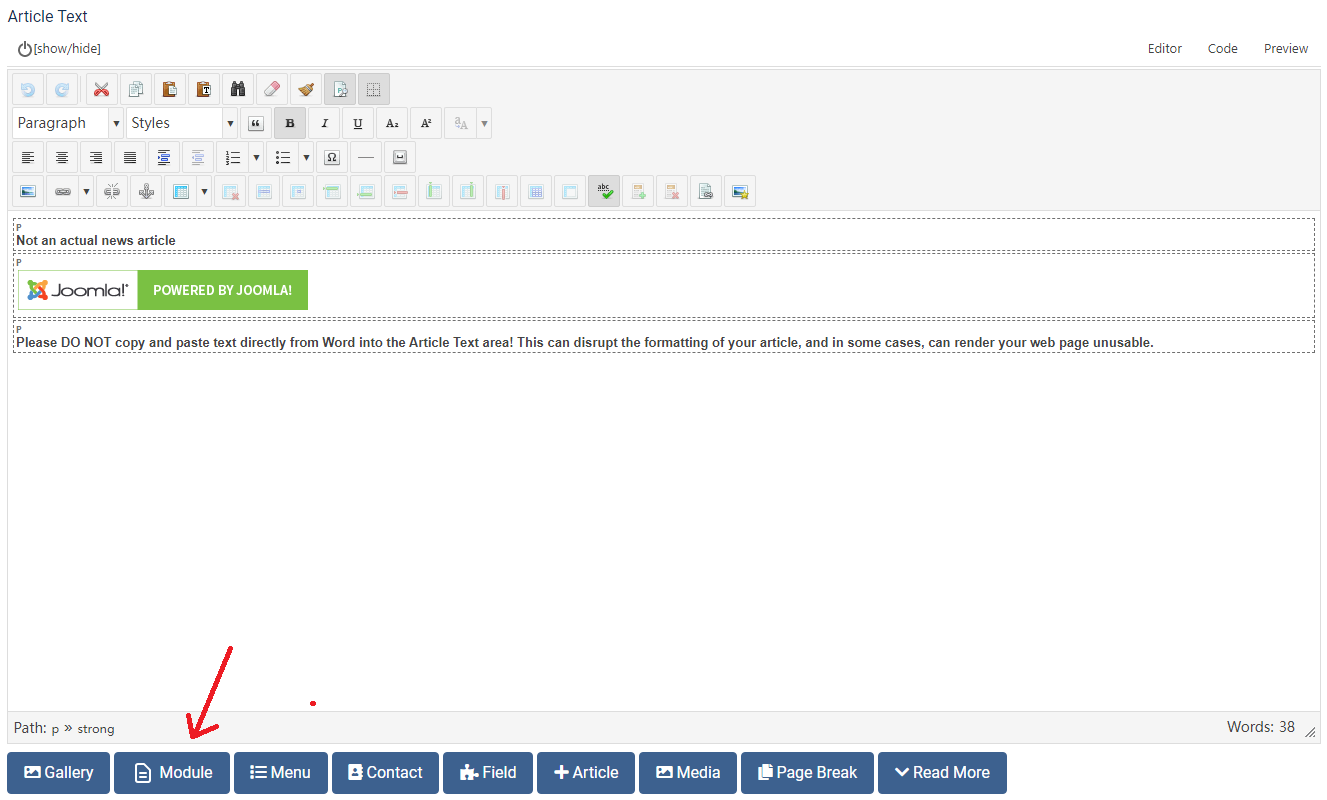Toggle visual guides dotted grid icon
This screenshot has height=800, width=1327.
tap(373, 90)
